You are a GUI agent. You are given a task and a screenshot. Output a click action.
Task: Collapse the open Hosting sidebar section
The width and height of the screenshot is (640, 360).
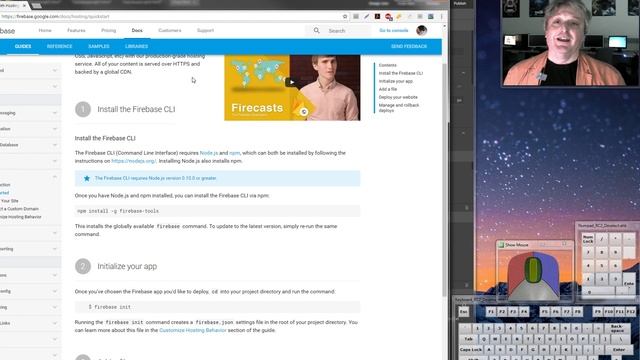pyautogui.click(x=55, y=177)
